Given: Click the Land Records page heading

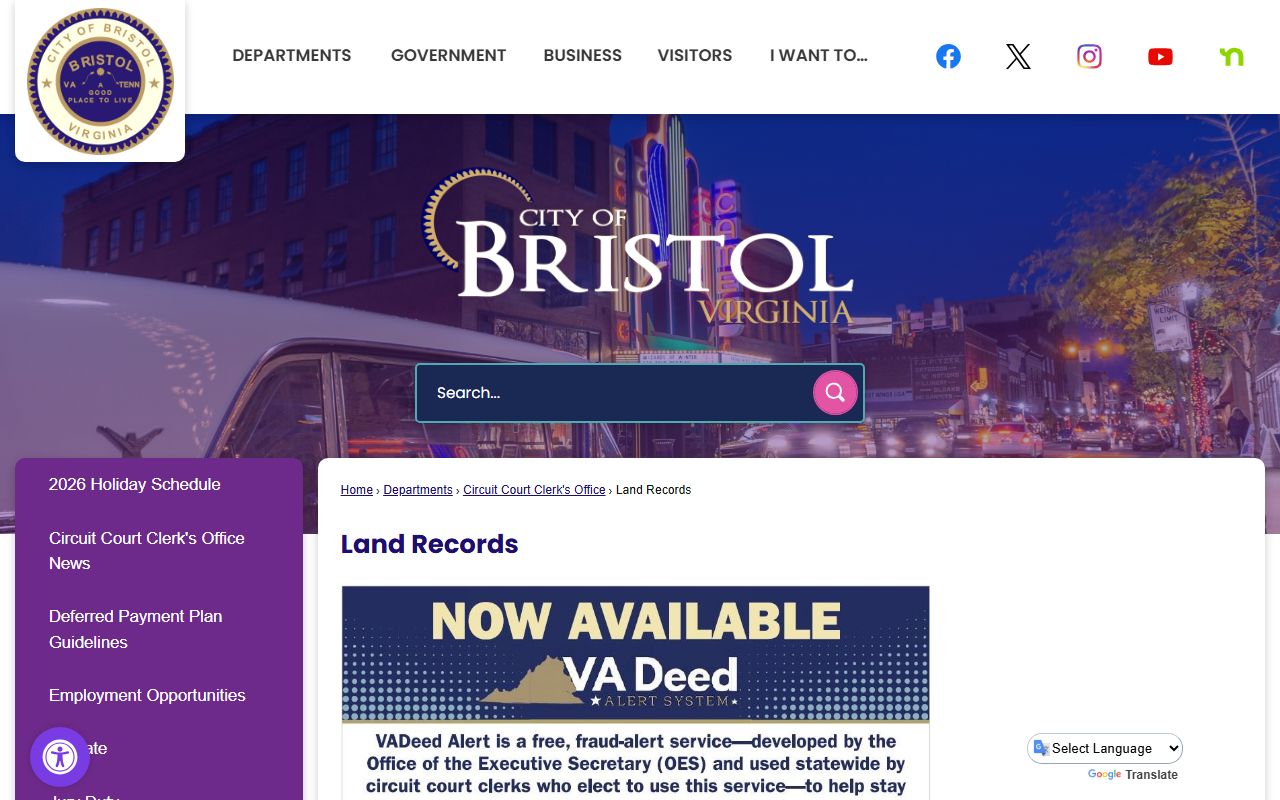Looking at the screenshot, I should (x=429, y=544).
